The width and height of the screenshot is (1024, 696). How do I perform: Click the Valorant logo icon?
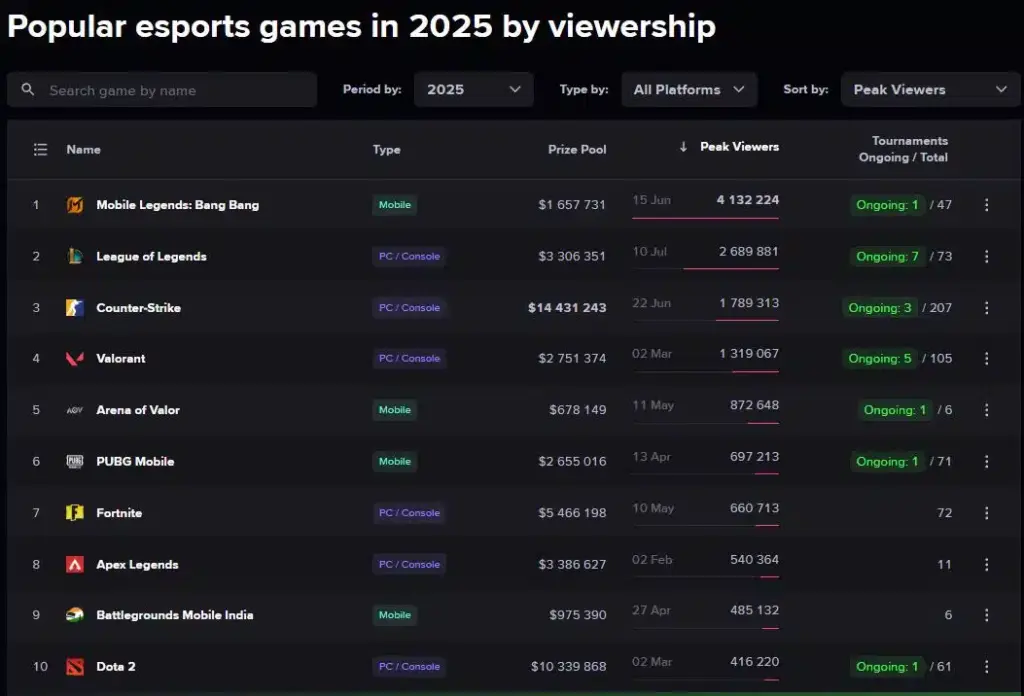point(75,358)
